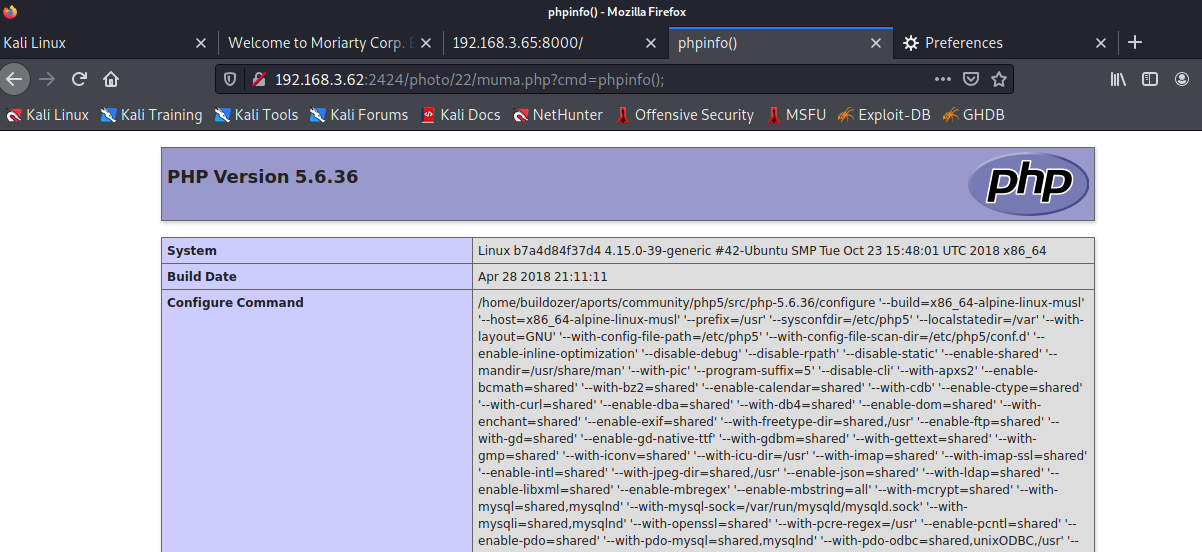
Task: Open Kali Training bookmark
Action: tap(152, 115)
